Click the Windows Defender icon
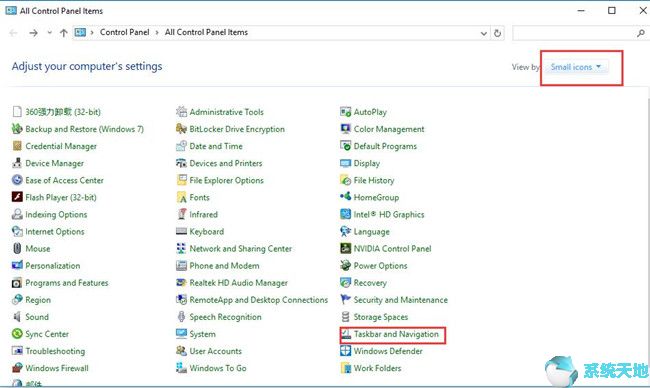The width and height of the screenshot is (650, 388). [345, 351]
